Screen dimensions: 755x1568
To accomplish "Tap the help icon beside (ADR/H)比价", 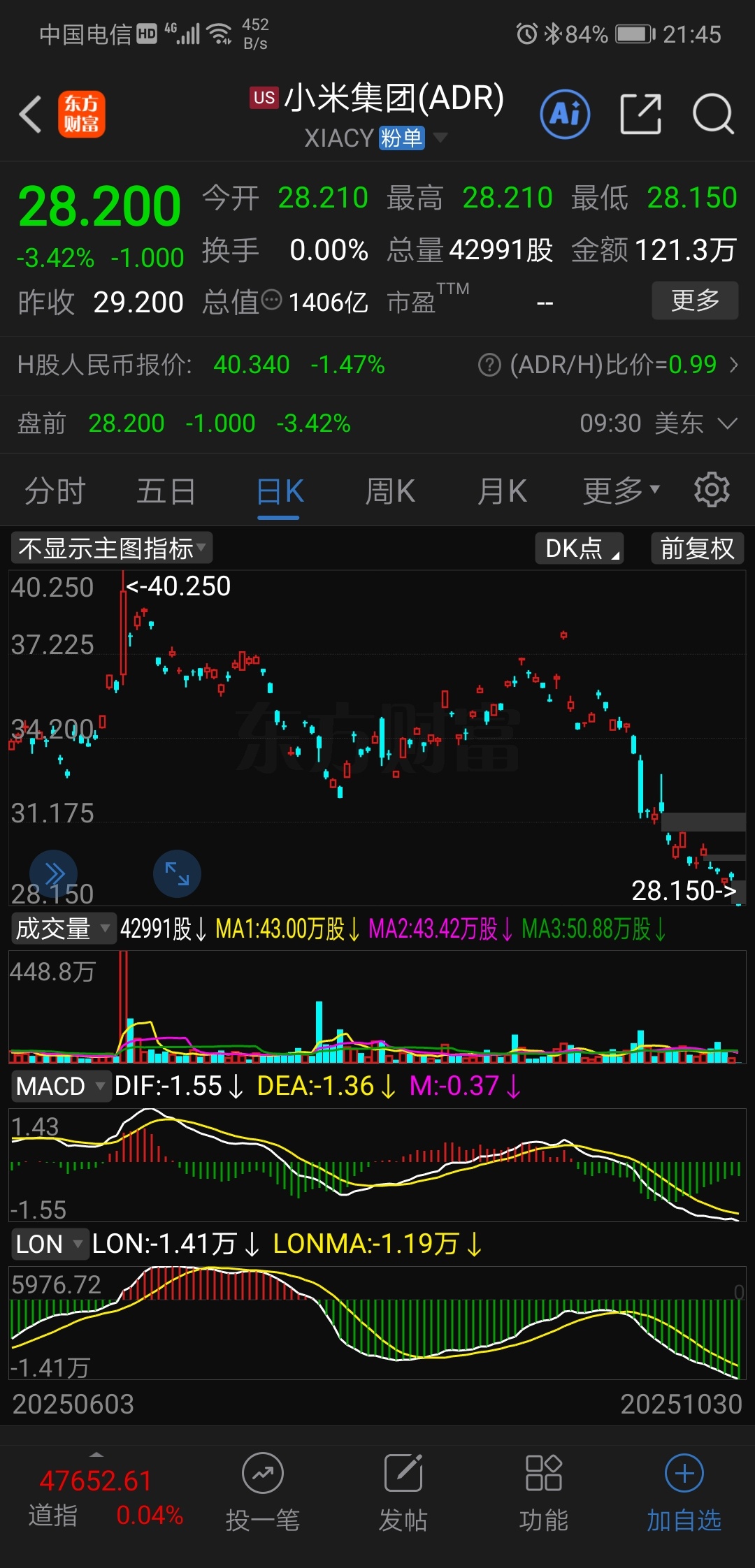I will [x=489, y=365].
